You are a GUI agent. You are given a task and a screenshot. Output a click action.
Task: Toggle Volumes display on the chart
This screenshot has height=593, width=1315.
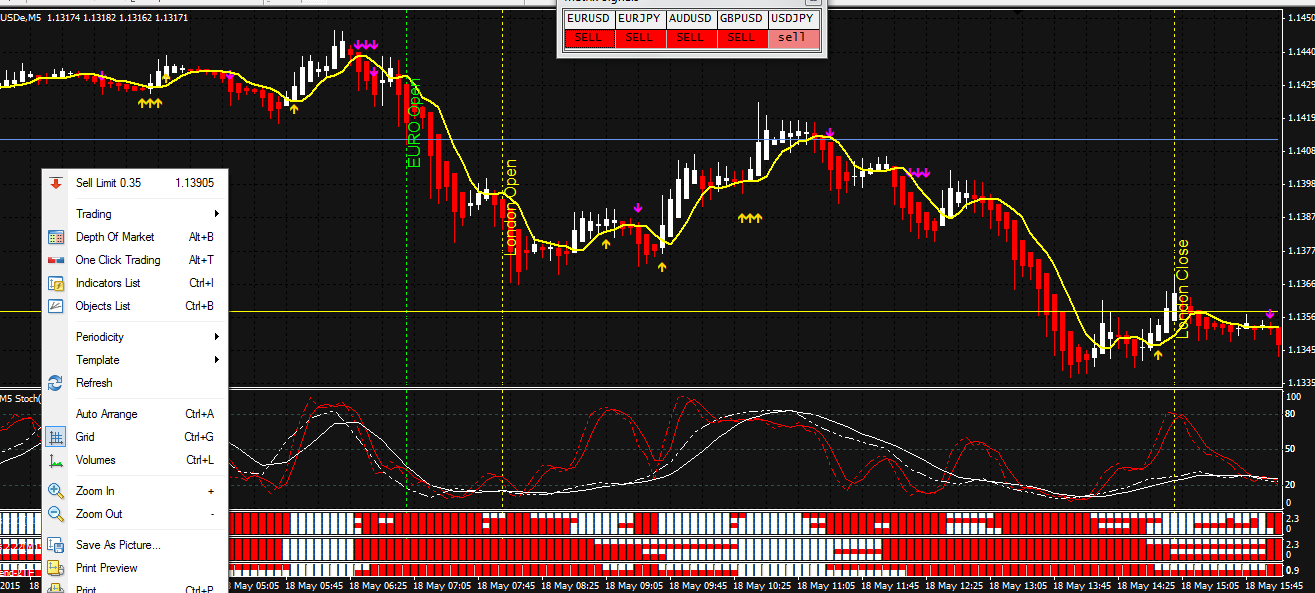point(94,460)
